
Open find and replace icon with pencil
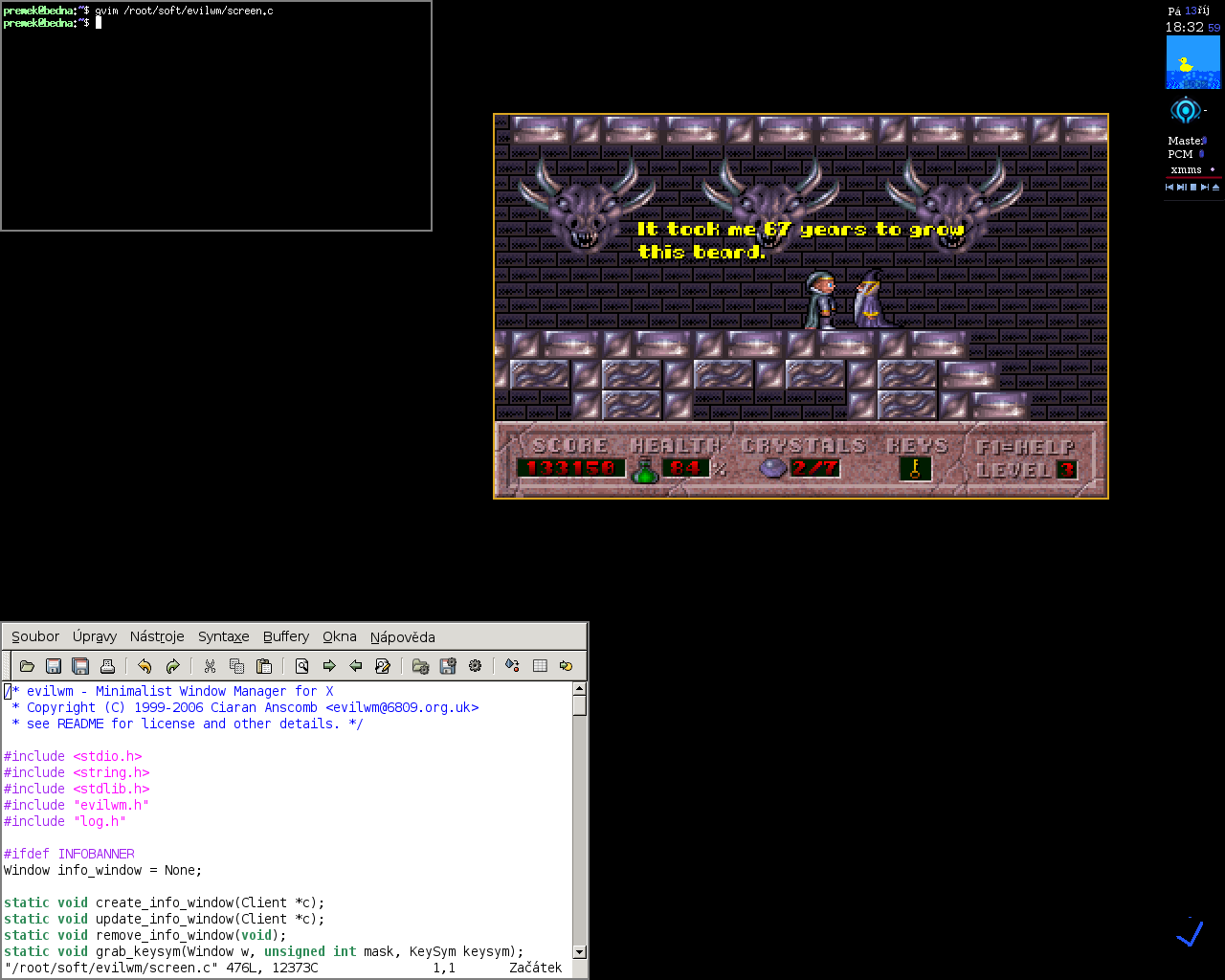tap(383, 666)
